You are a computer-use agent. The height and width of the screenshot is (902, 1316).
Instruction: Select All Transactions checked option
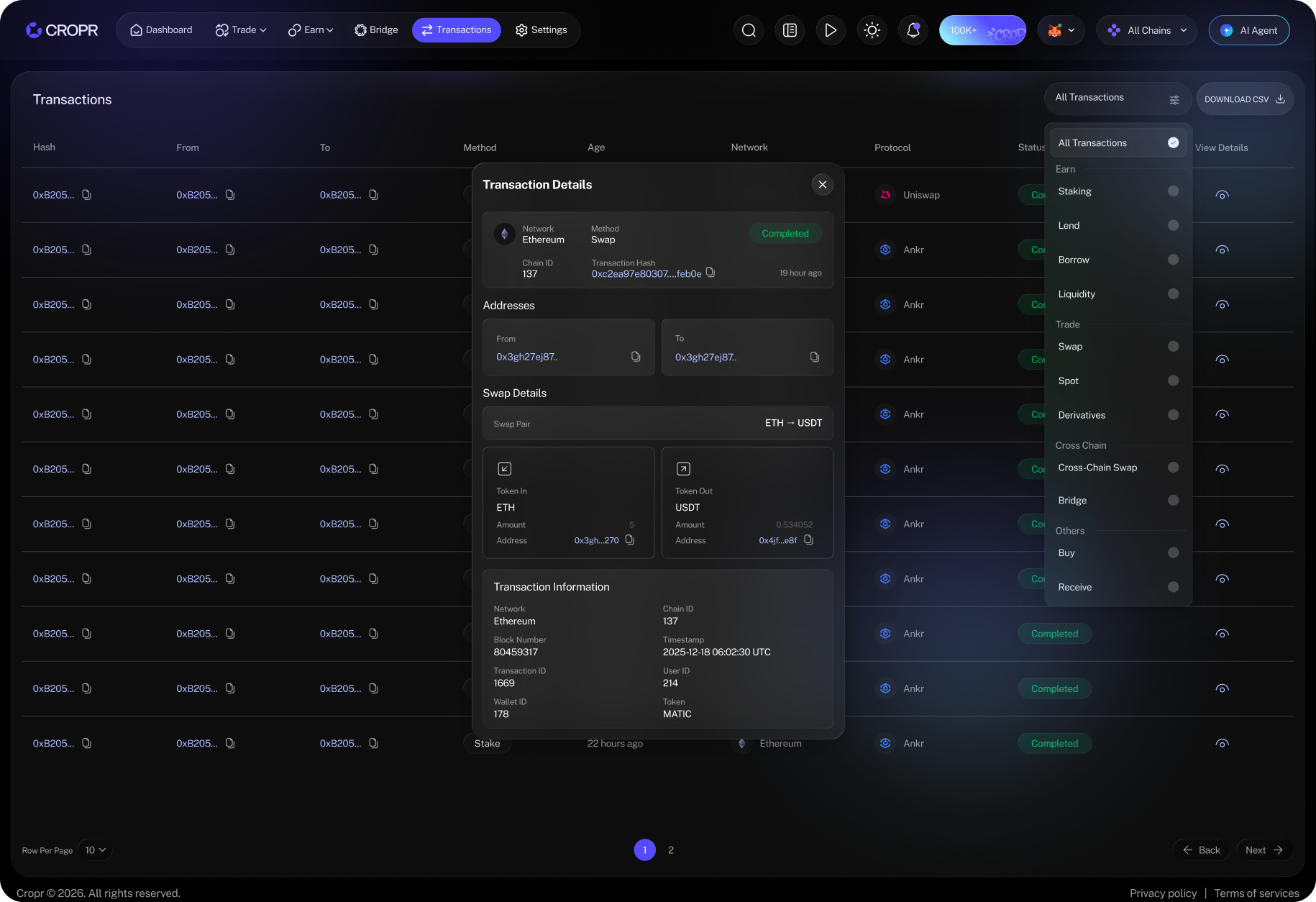coord(1118,143)
